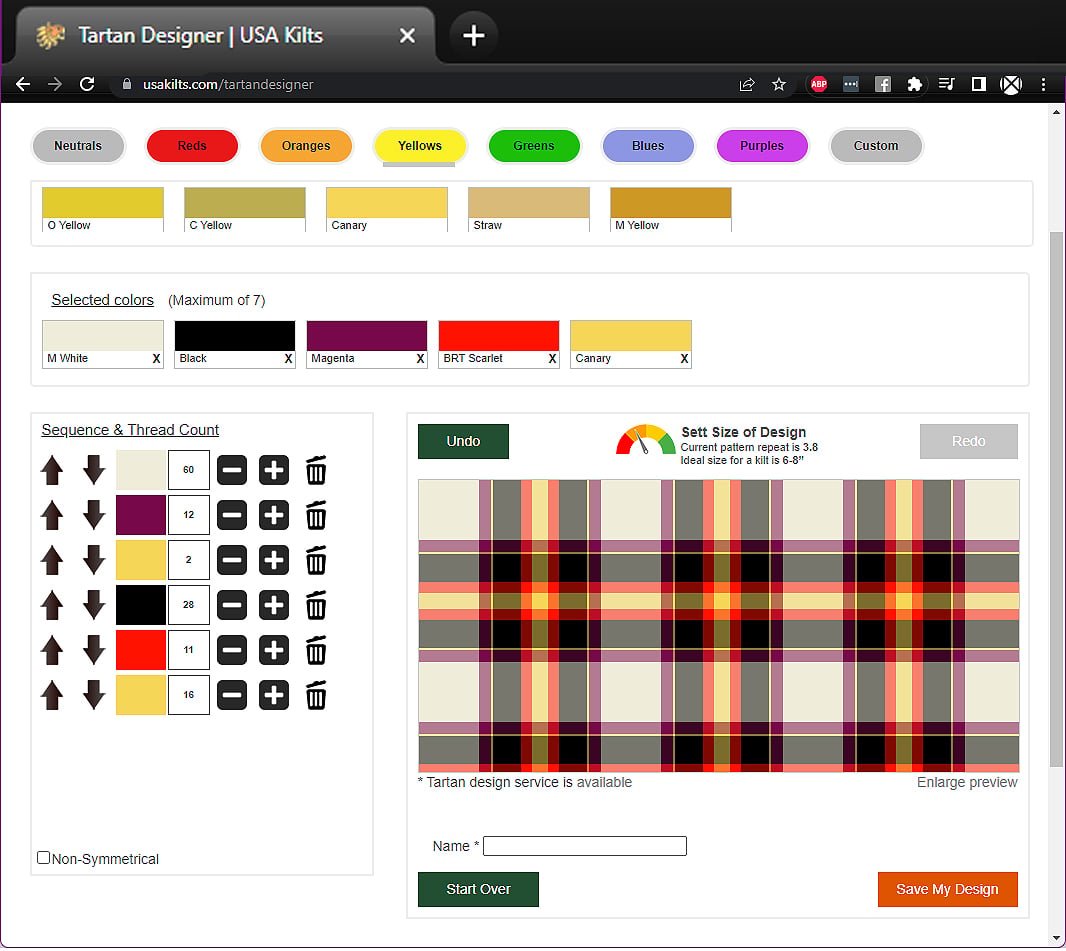Image resolution: width=1066 pixels, height=951 pixels.
Task: Reload the page in the browser
Action: [87, 84]
